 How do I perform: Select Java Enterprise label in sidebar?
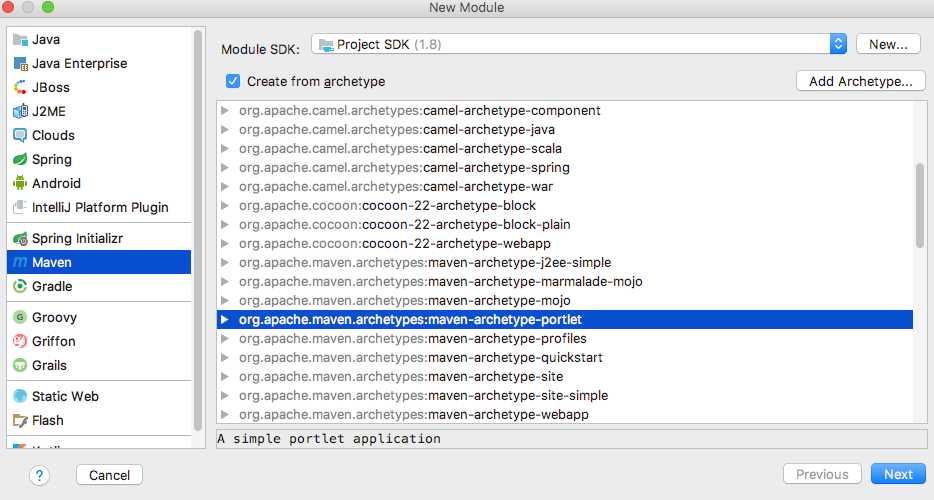[x=79, y=63]
